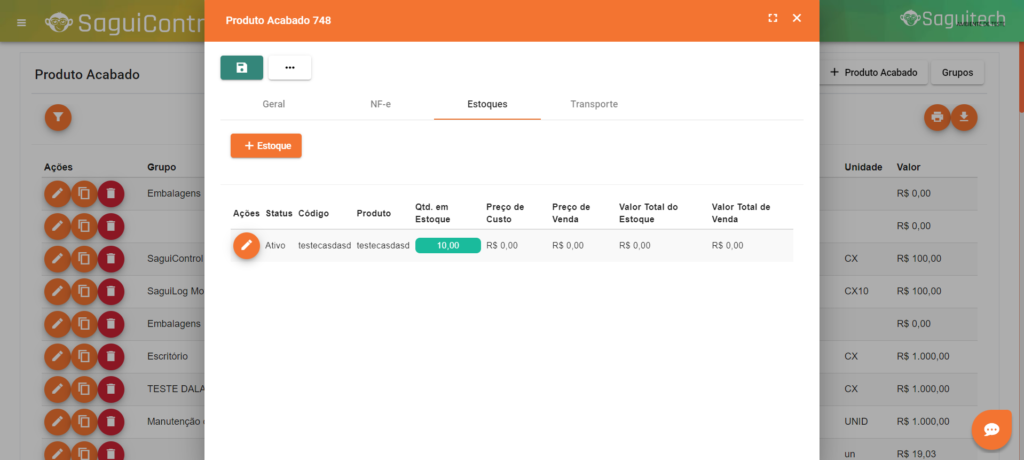1024x460 pixels.
Task: Open the NF-e tab
Action: 380,104
